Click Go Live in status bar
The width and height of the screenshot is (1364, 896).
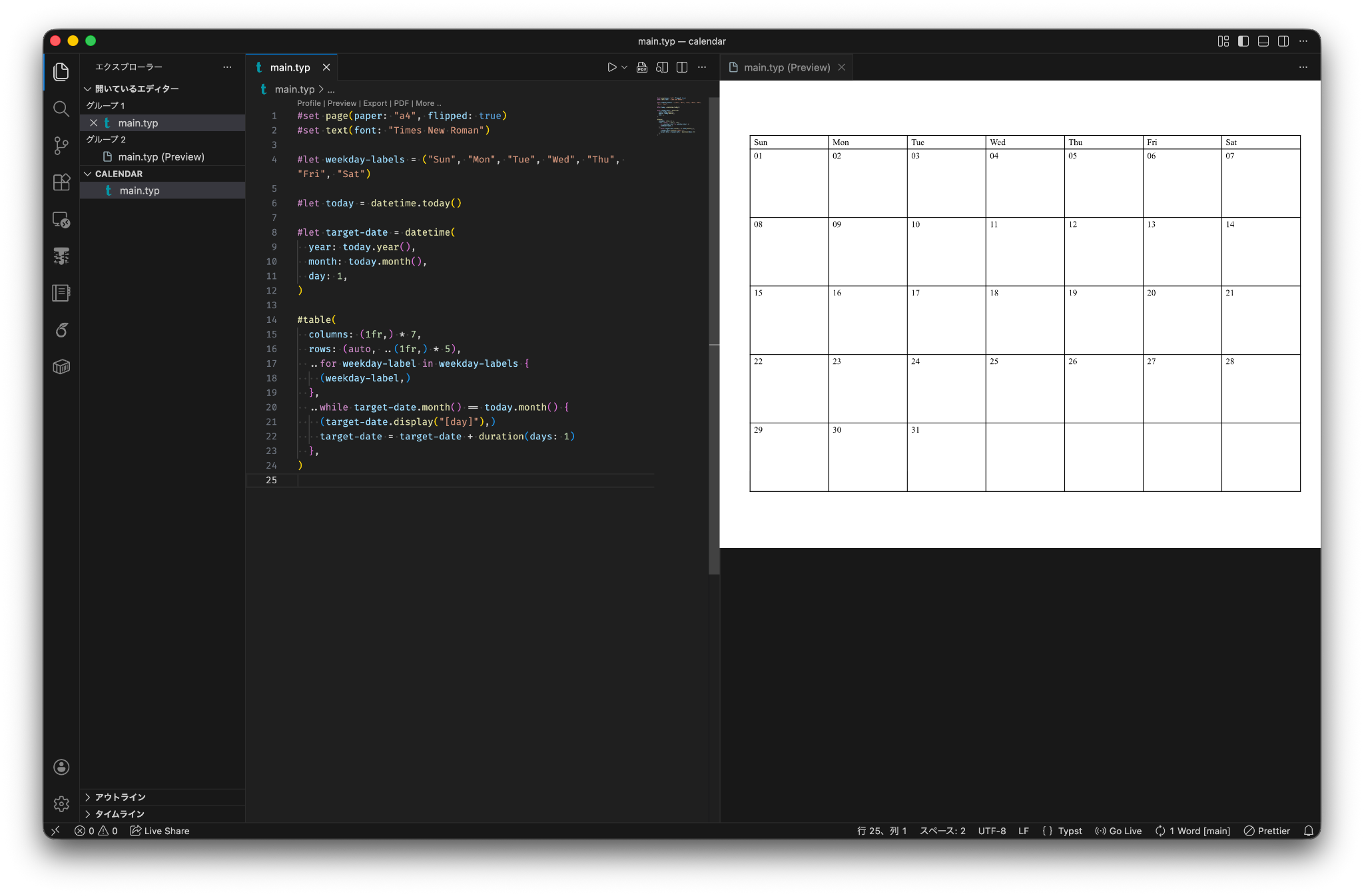click(1118, 831)
